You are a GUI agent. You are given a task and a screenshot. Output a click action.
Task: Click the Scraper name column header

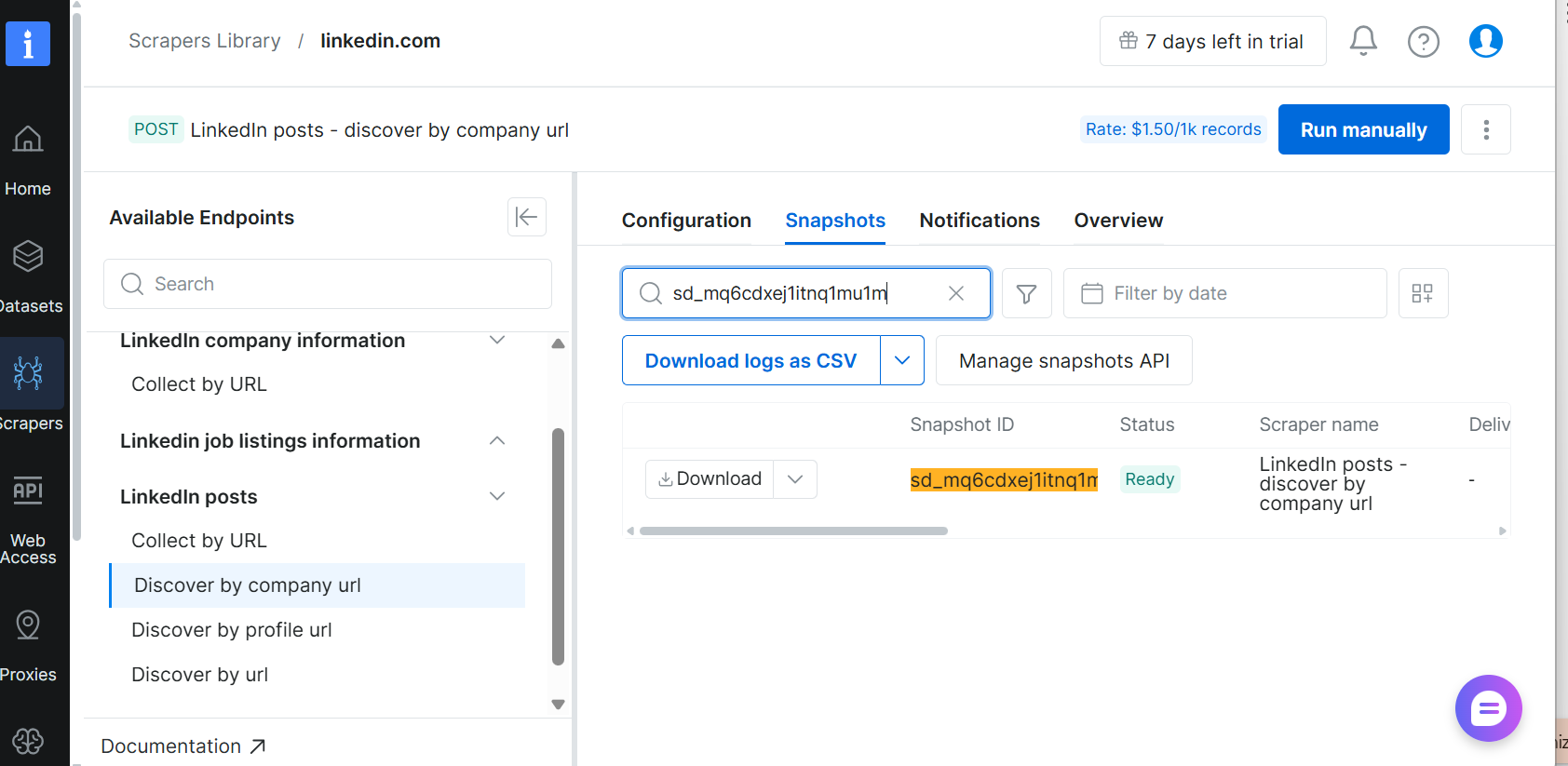click(1318, 424)
